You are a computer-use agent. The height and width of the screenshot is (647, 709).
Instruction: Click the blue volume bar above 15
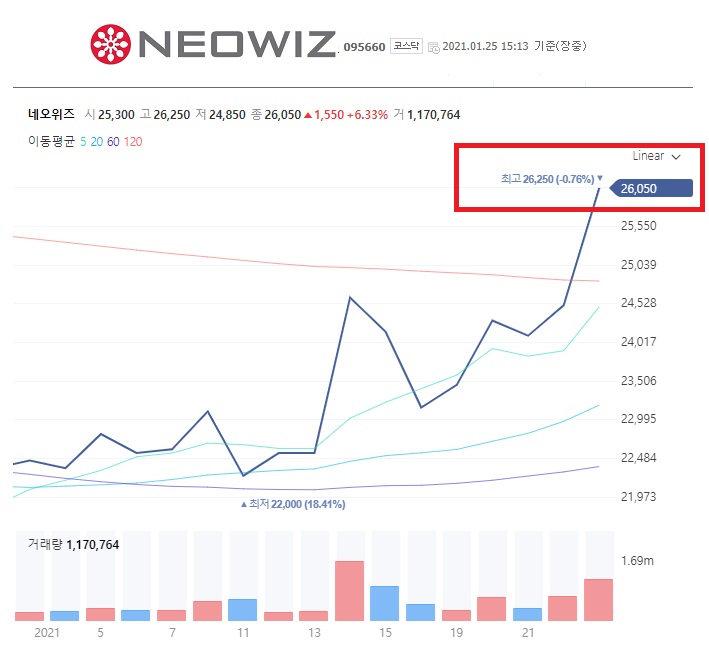coord(384,604)
